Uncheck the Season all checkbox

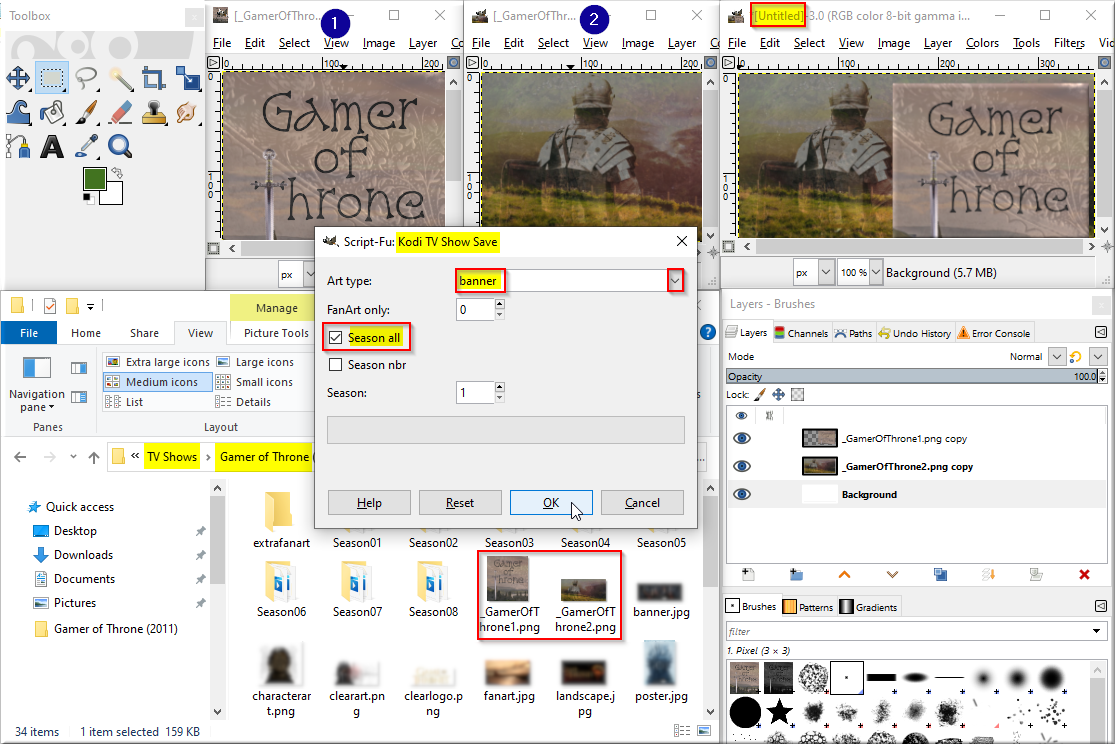[x=336, y=337]
